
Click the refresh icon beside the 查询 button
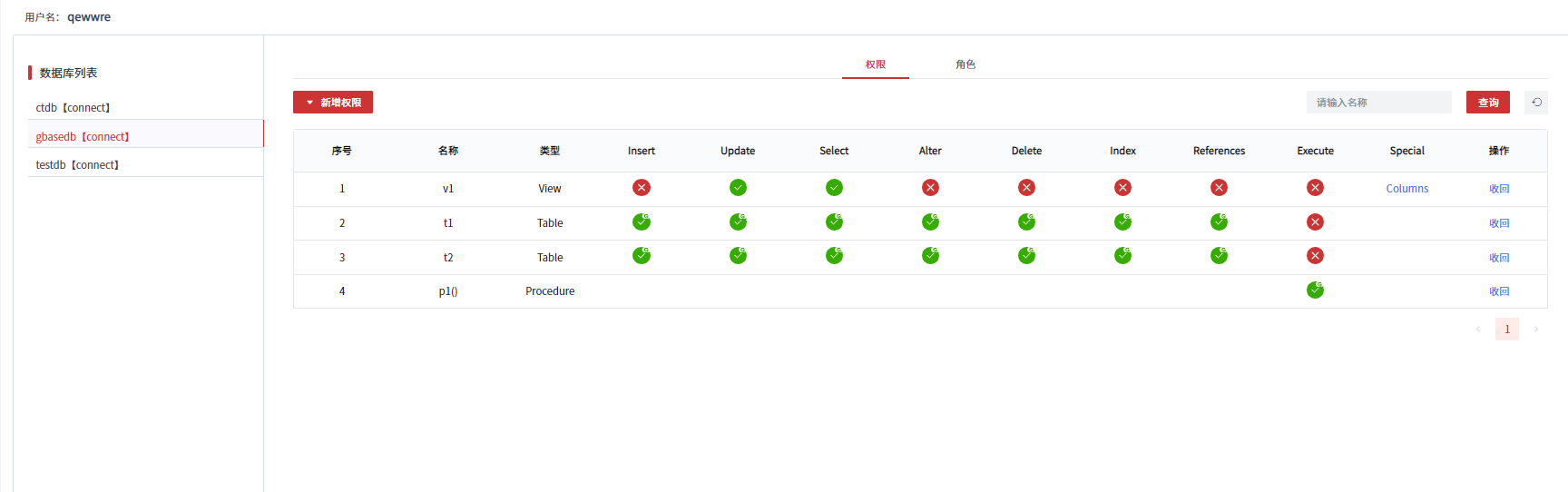tap(1536, 103)
